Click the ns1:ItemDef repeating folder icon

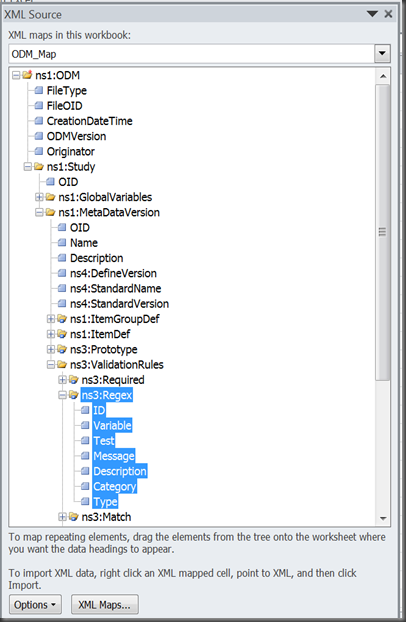[62, 334]
